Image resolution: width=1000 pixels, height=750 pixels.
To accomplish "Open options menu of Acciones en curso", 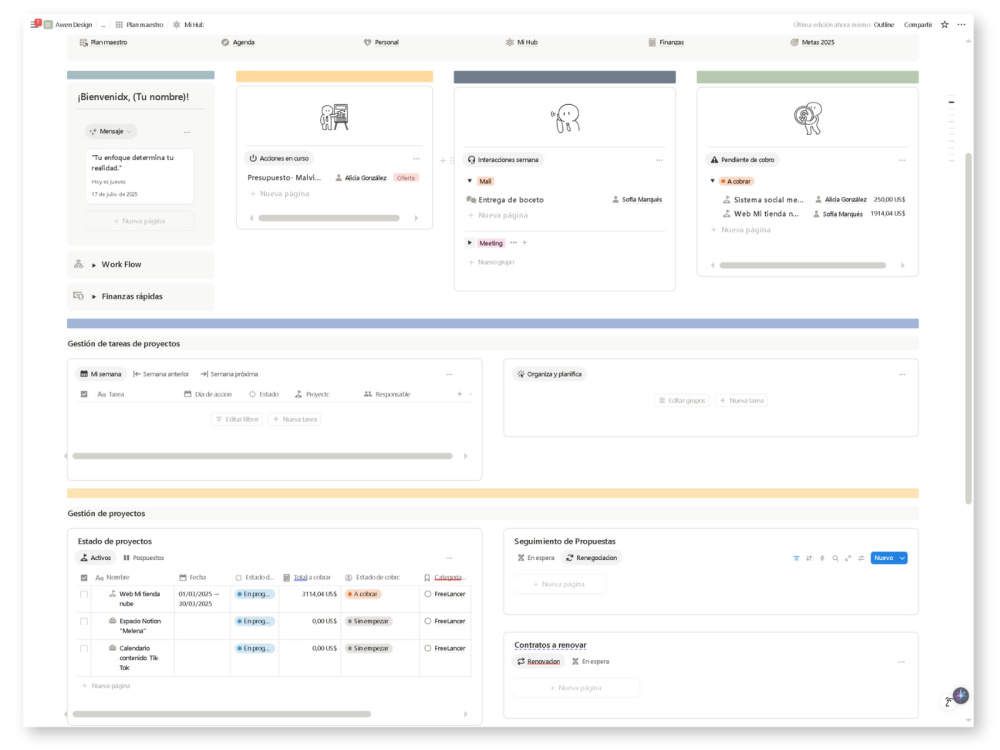I will point(416,158).
